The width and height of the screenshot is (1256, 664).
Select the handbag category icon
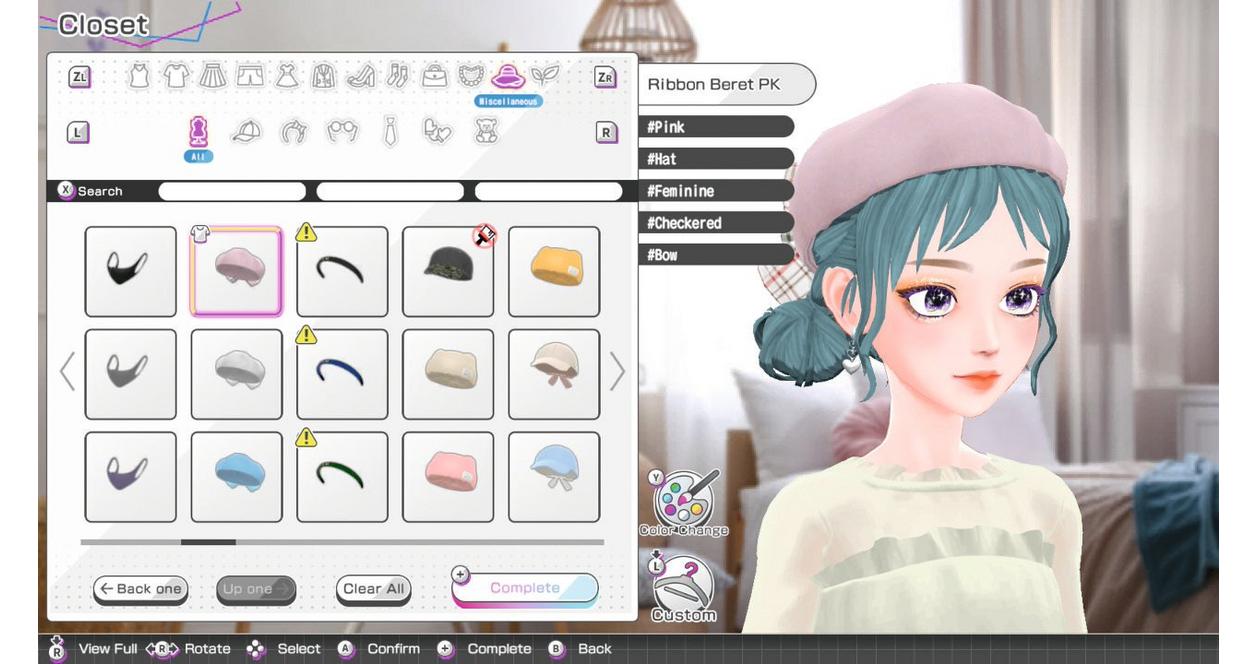pos(435,76)
